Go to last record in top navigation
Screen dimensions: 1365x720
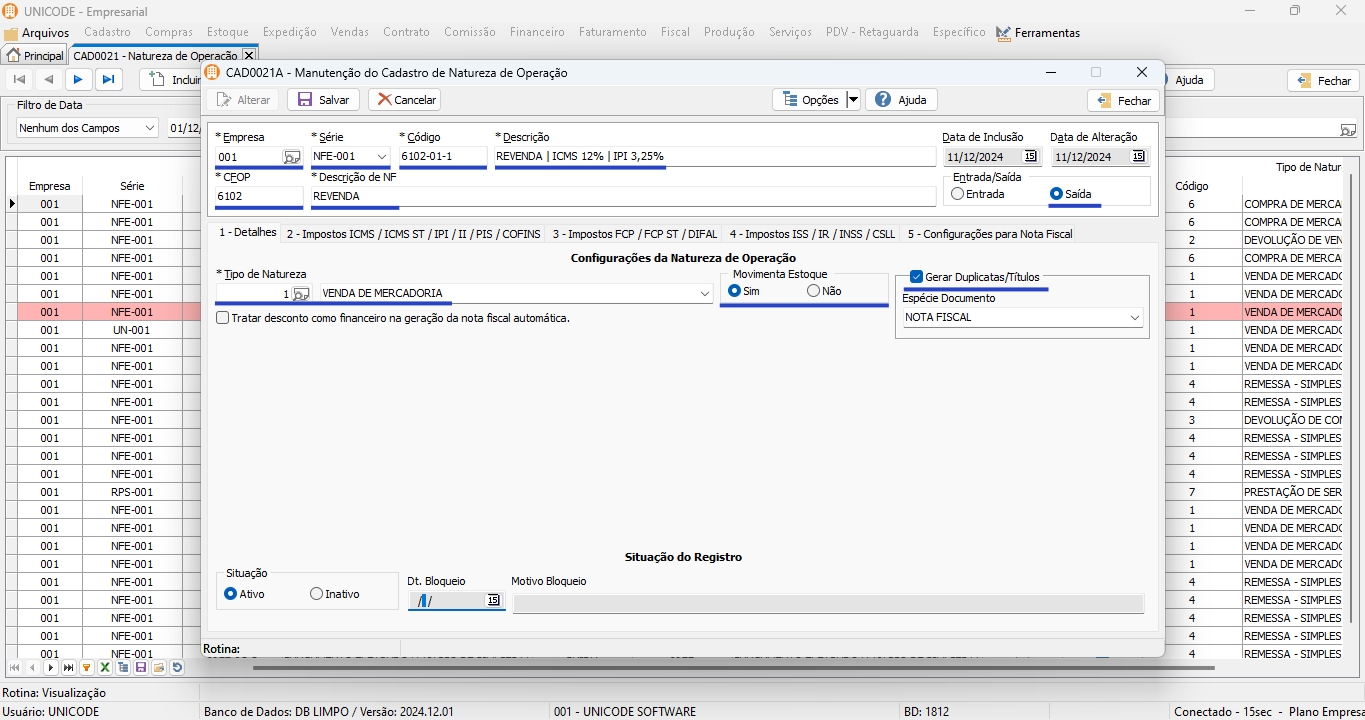coord(108,80)
